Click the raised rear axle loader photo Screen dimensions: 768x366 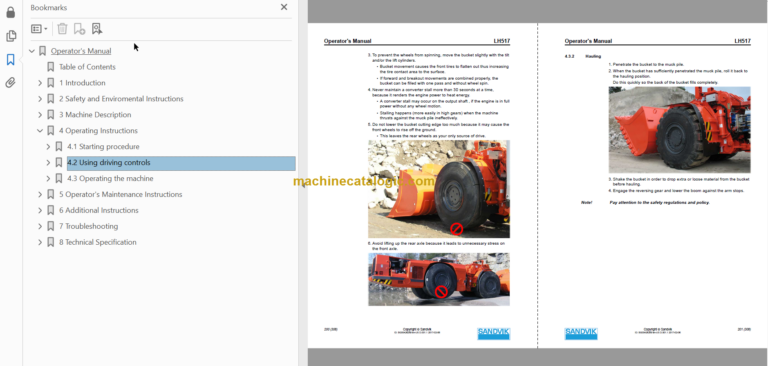(x=439, y=279)
